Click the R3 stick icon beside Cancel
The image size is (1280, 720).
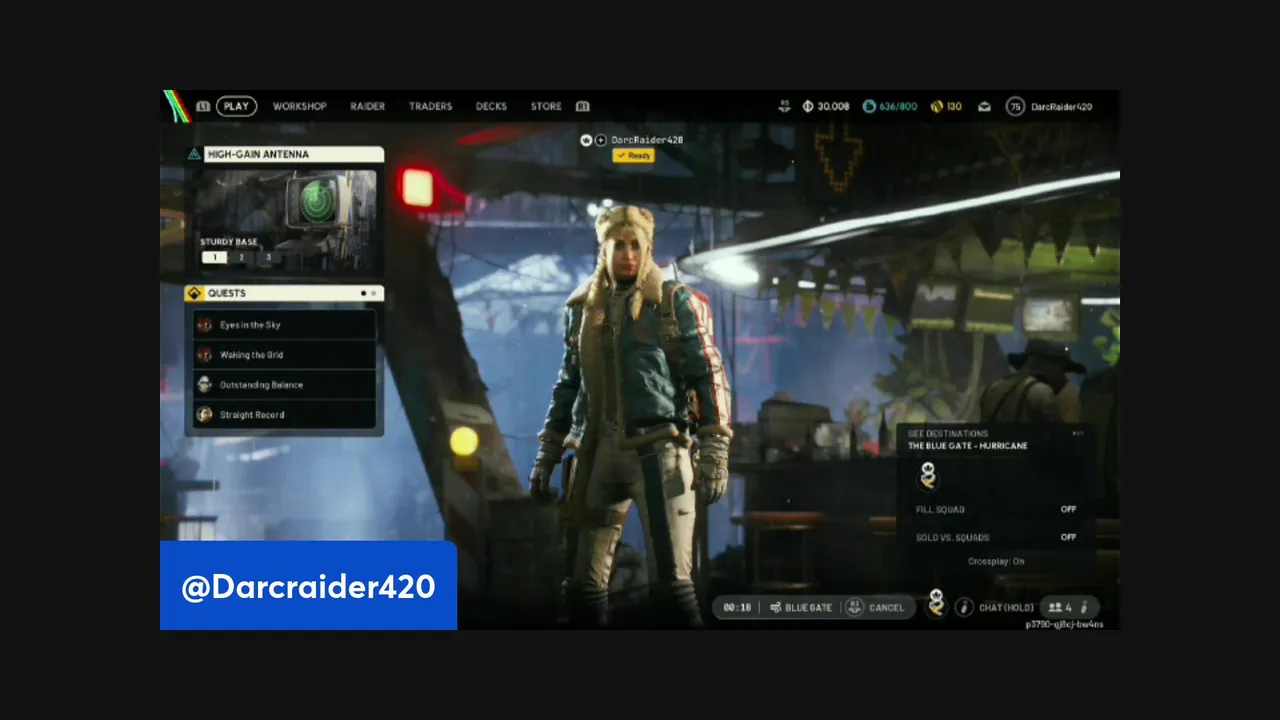coord(854,607)
